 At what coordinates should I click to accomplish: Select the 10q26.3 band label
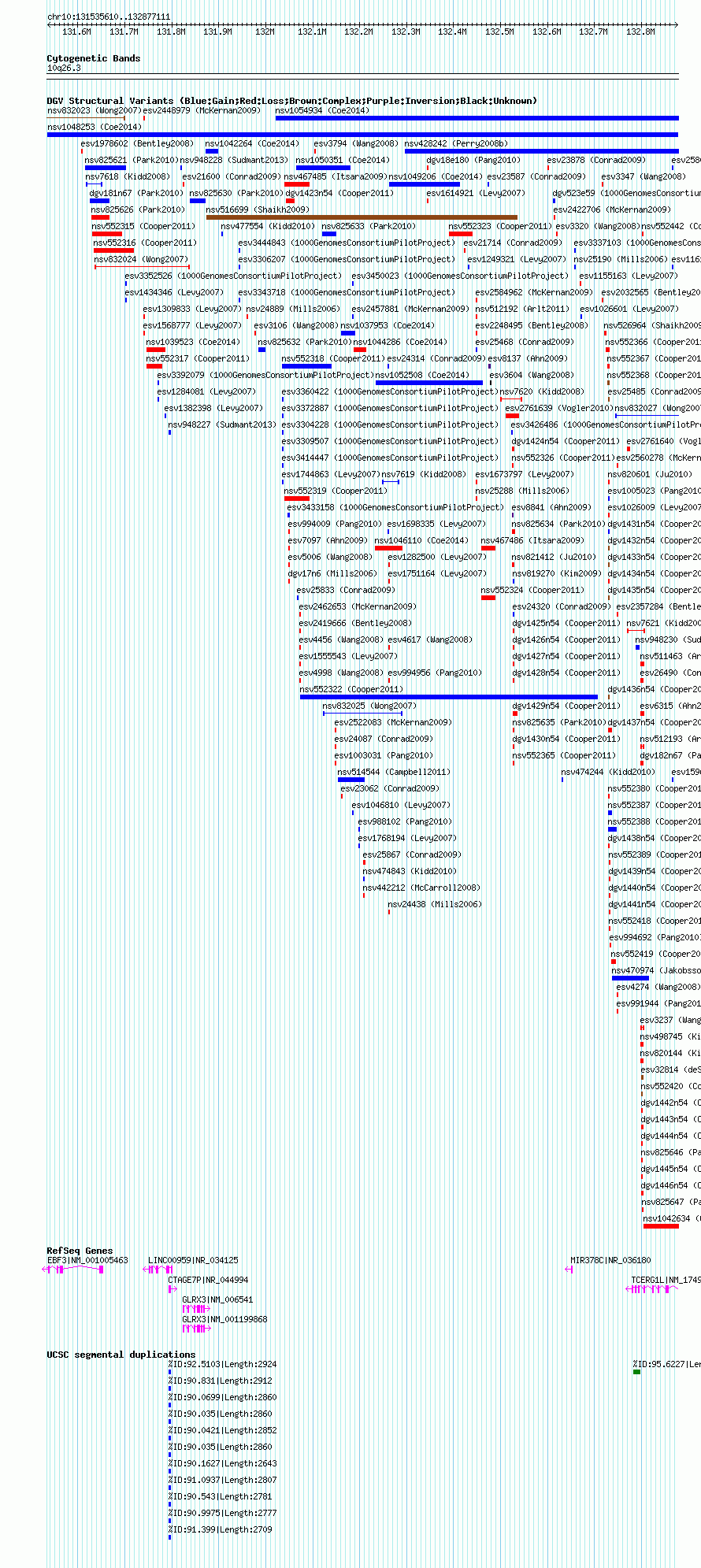coord(64,68)
